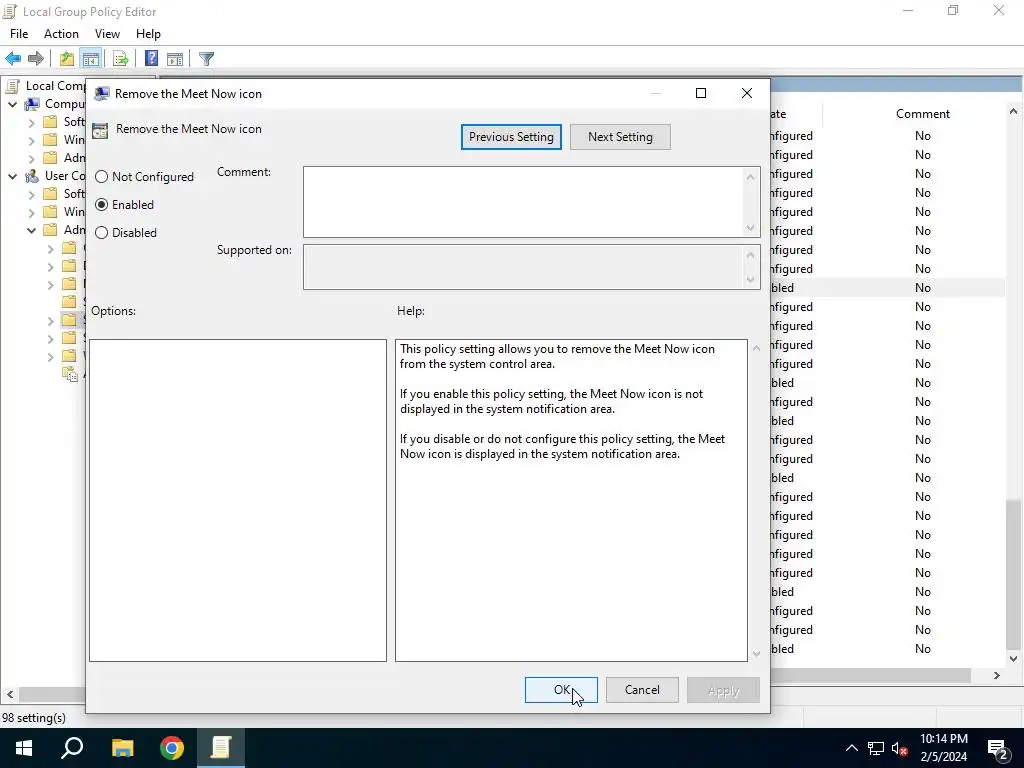The height and width of the screenshot is (768, 1024).
Task: Select the Not Configured radio button
Action: click(x=101, y=177)
